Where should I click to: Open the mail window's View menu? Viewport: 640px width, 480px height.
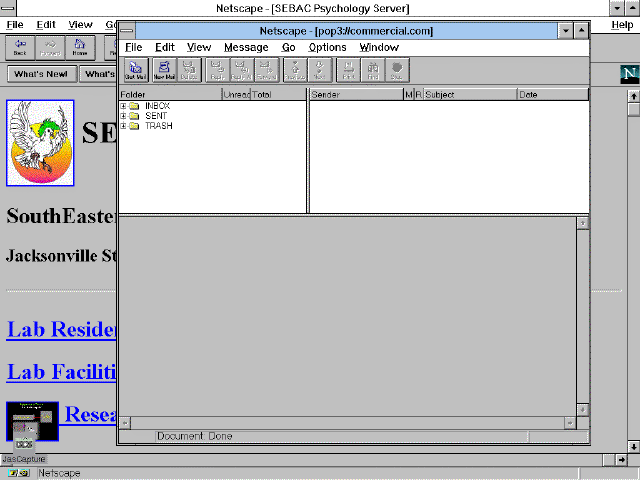(199, 47)
